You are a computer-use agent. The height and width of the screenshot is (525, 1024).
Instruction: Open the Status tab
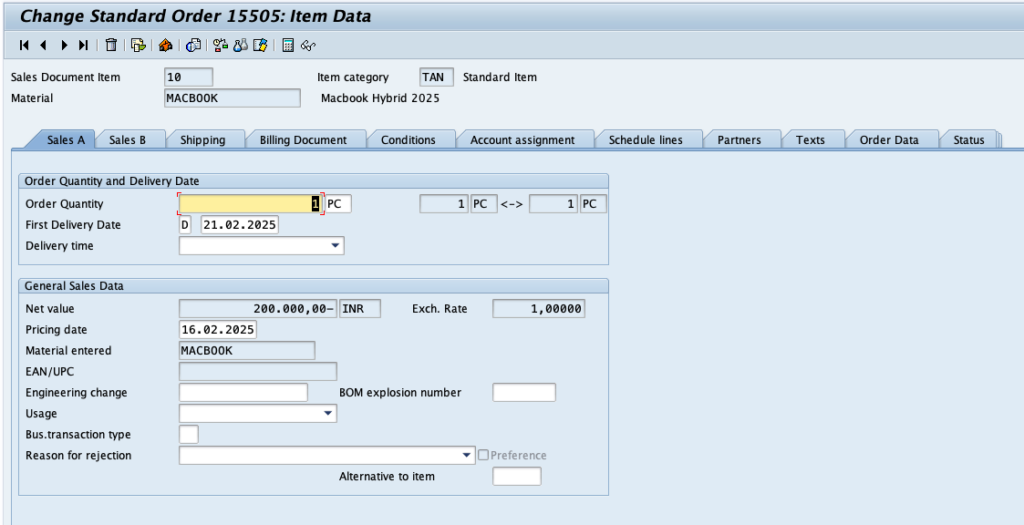[x=968, y=140]
